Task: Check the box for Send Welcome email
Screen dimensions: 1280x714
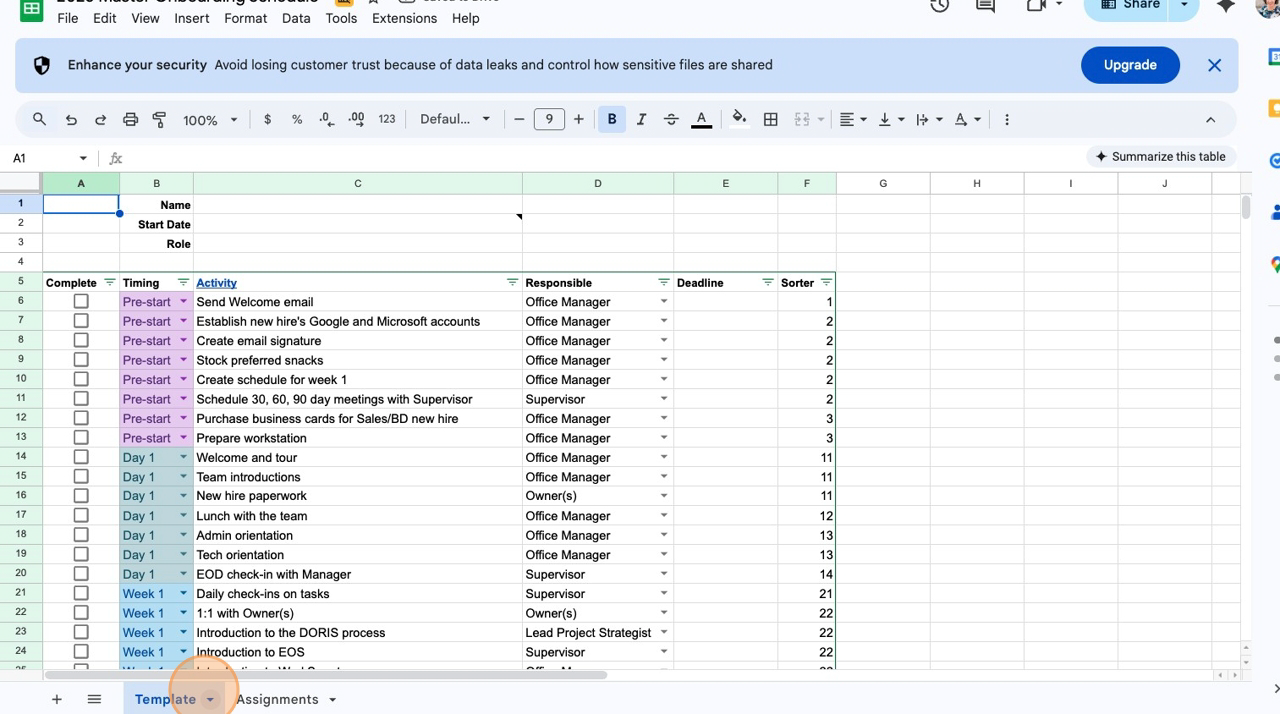Action: (81, 302)
